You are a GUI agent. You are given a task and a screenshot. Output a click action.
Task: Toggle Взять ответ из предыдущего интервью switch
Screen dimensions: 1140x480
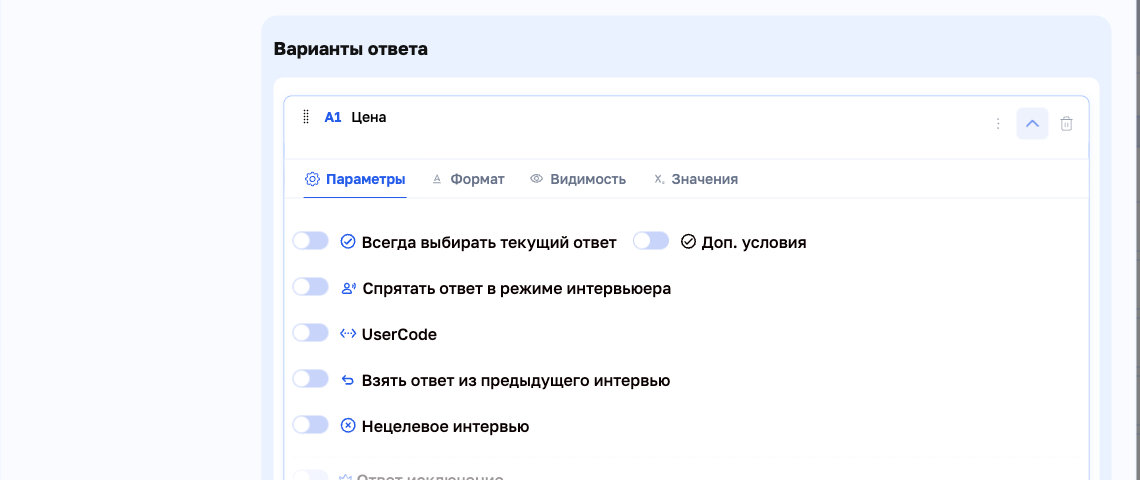310,379
